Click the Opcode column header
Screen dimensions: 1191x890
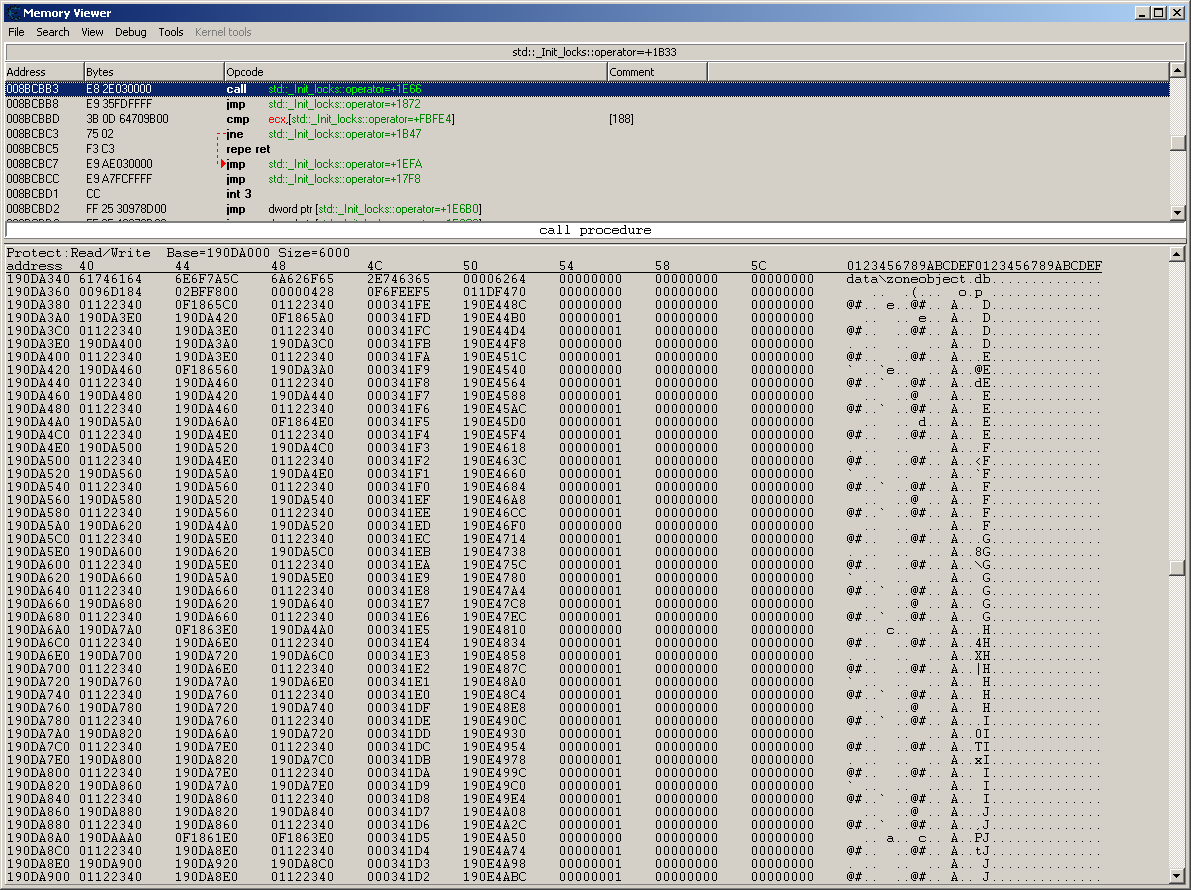point(415,71)
